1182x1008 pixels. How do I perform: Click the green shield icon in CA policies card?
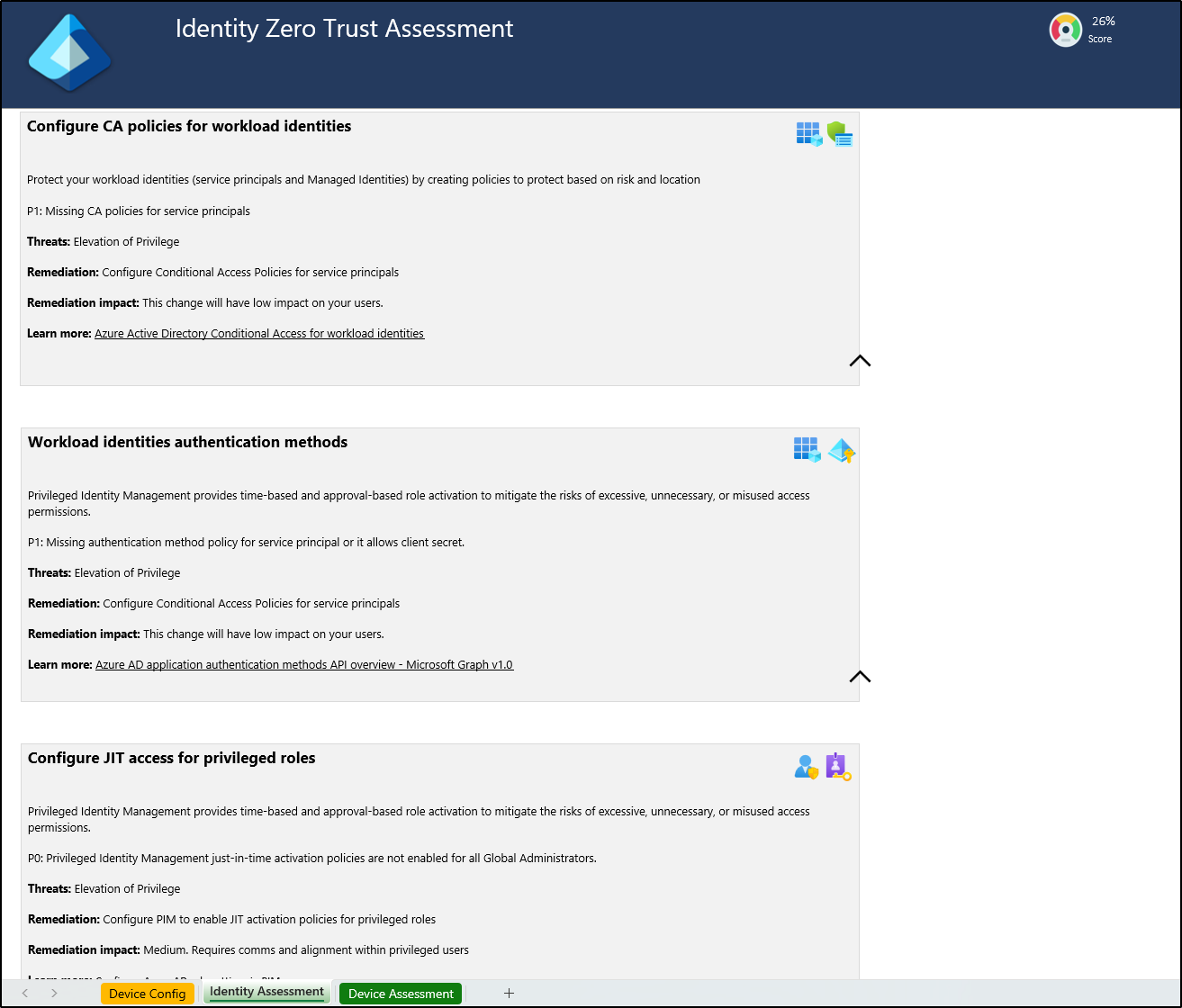click(x=840, y=134)
